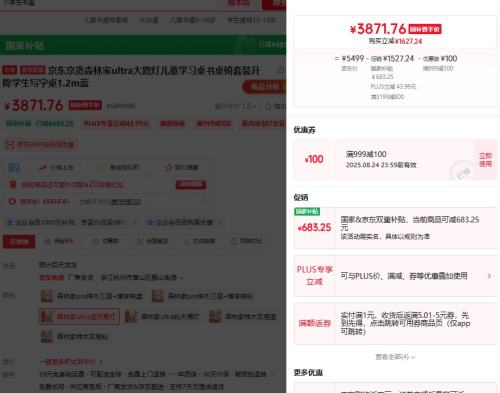Click the circular icon before 到手价
Viewport: 500px width, 393px height.
12,201
